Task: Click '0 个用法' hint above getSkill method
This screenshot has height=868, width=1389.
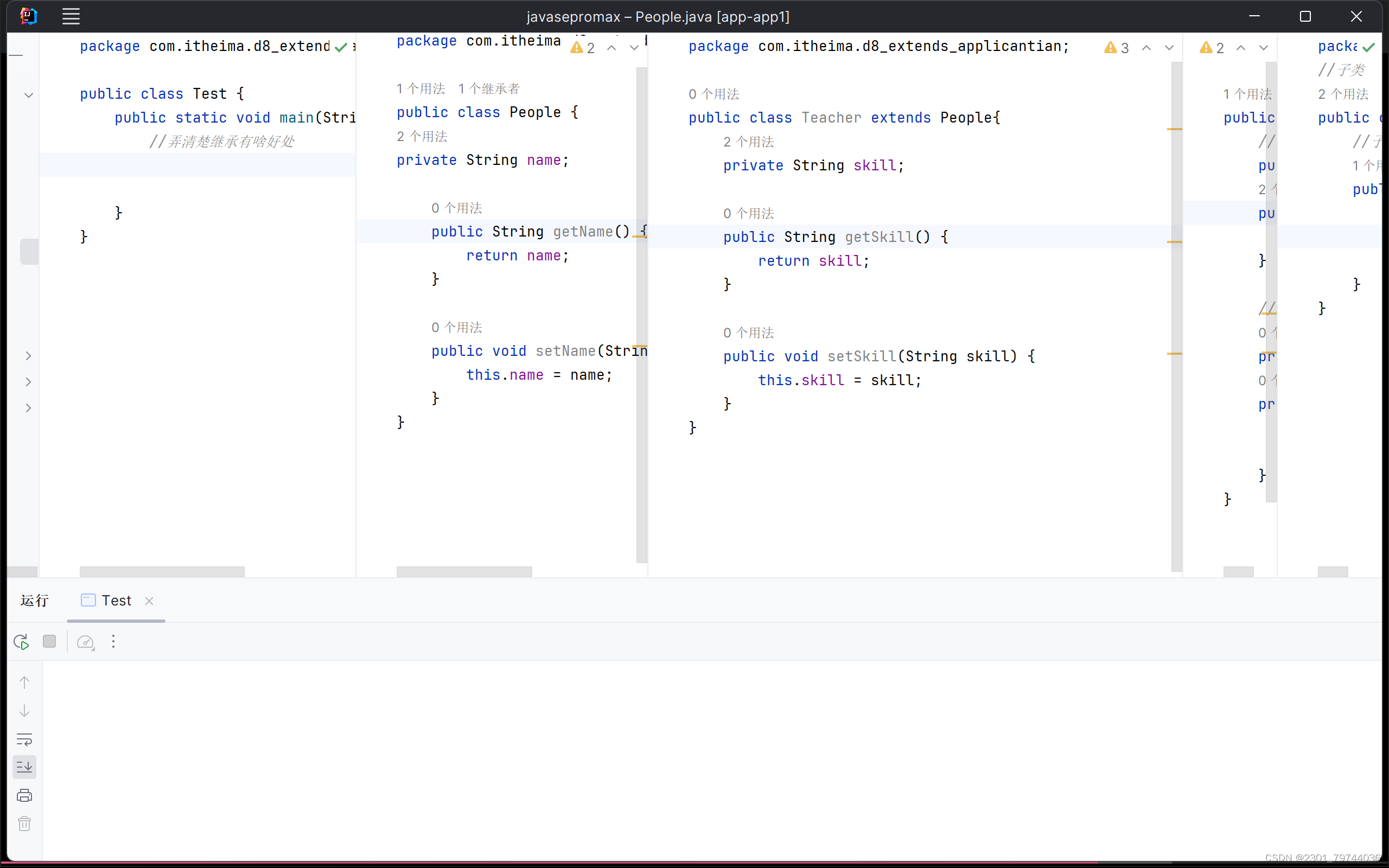Action: [748, 213]
